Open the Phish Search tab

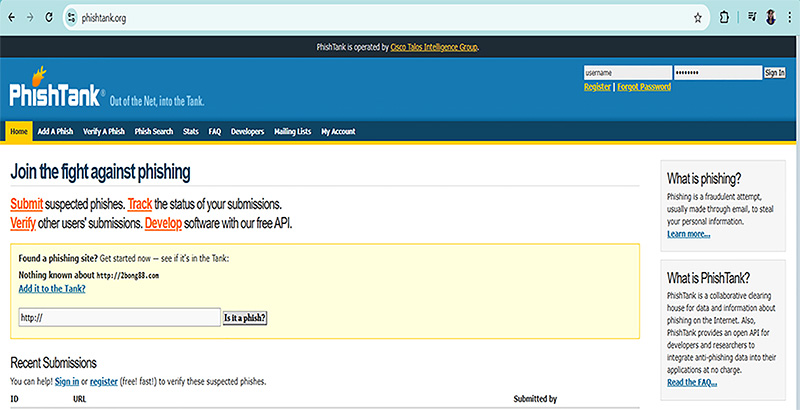tap(154, 132)
